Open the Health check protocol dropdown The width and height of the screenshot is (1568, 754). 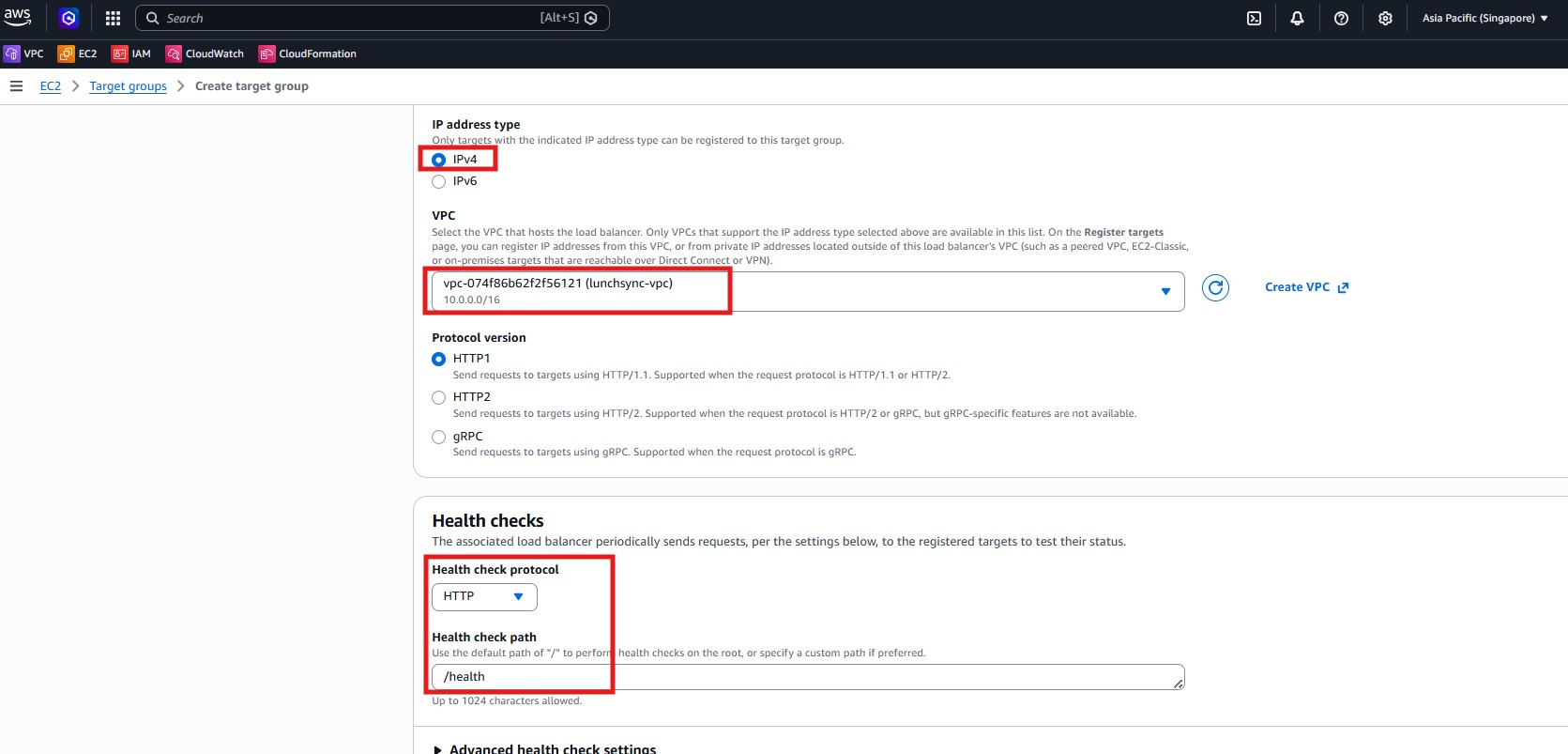click(x=484, y=597)
